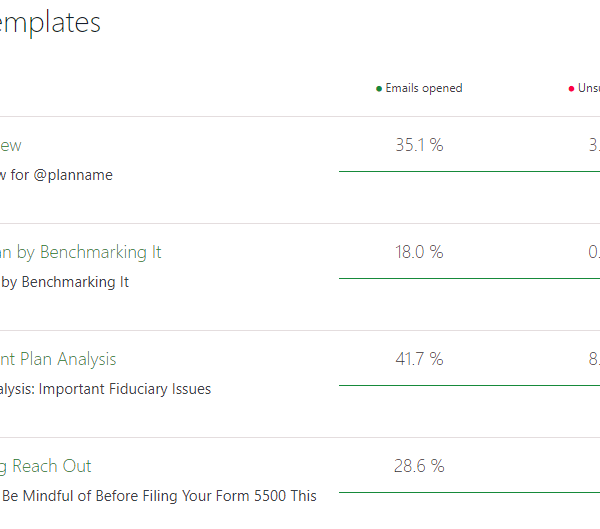Select the Emails opened legend label
This screenshot has height=529, width=600.
424,88
